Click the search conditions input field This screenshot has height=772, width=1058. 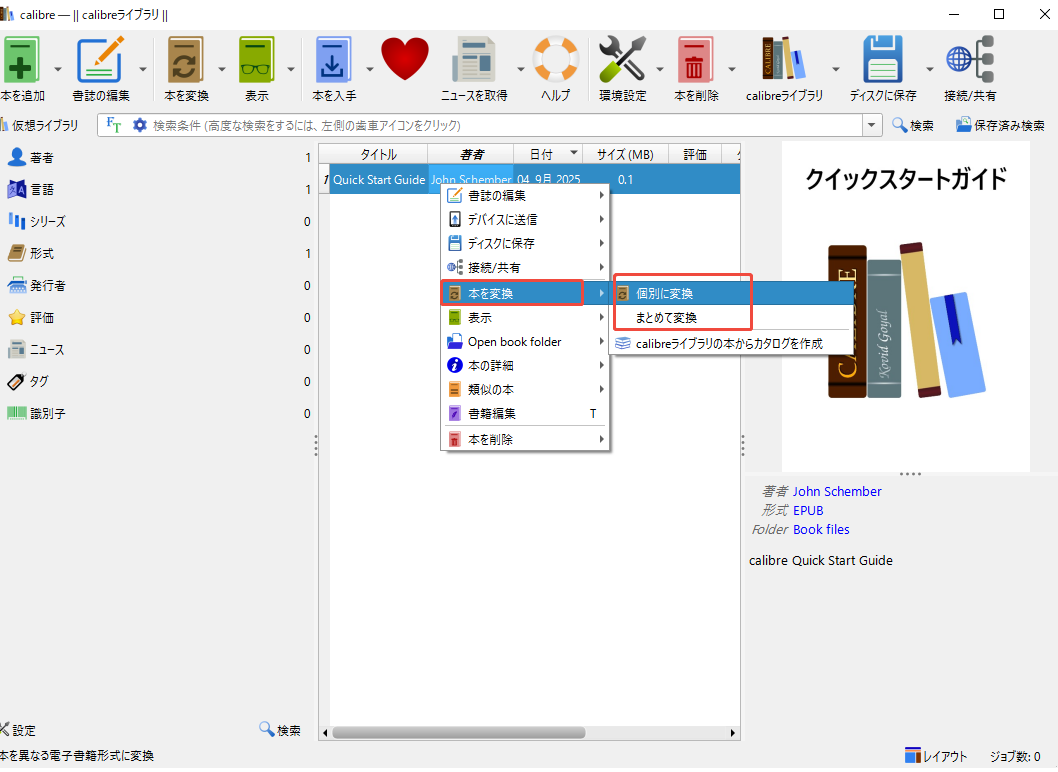(506, 125)
